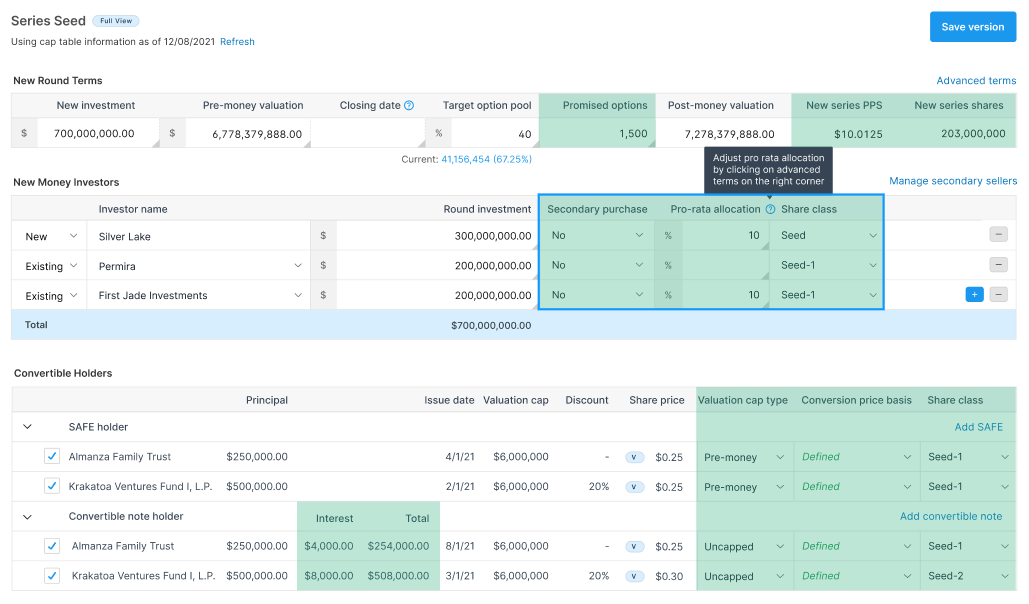This screenshot has width=1029, height=604.
Task: Open Seed share class dropdown for Silver Lake
Action: coord(827,235)
